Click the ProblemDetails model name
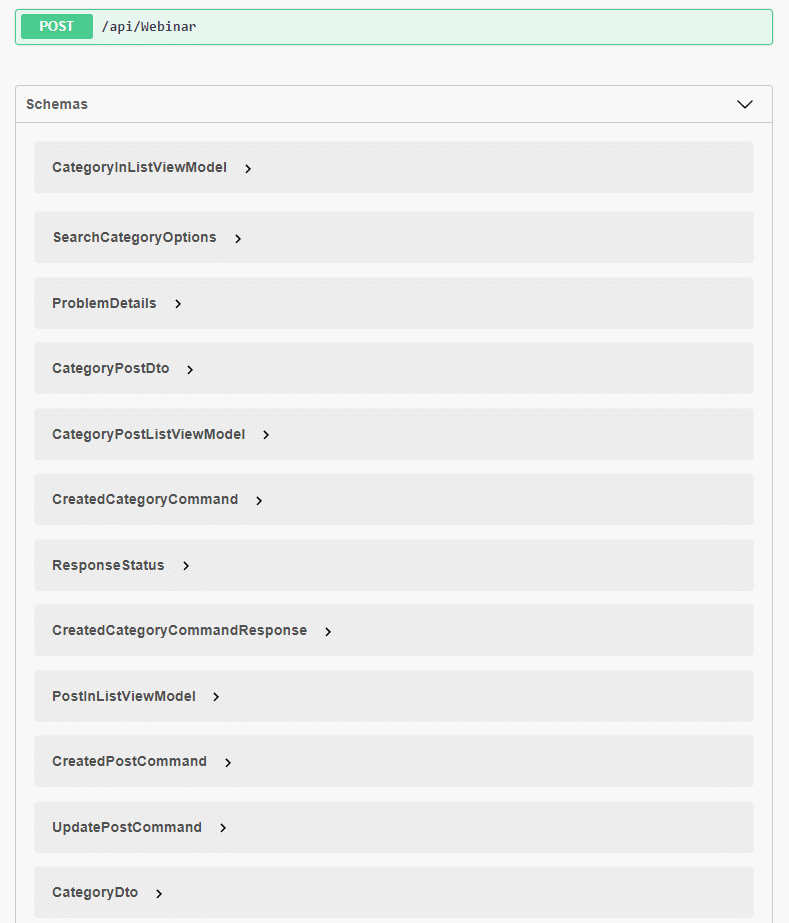Screen dimensions: 789x923 [104, 303]
